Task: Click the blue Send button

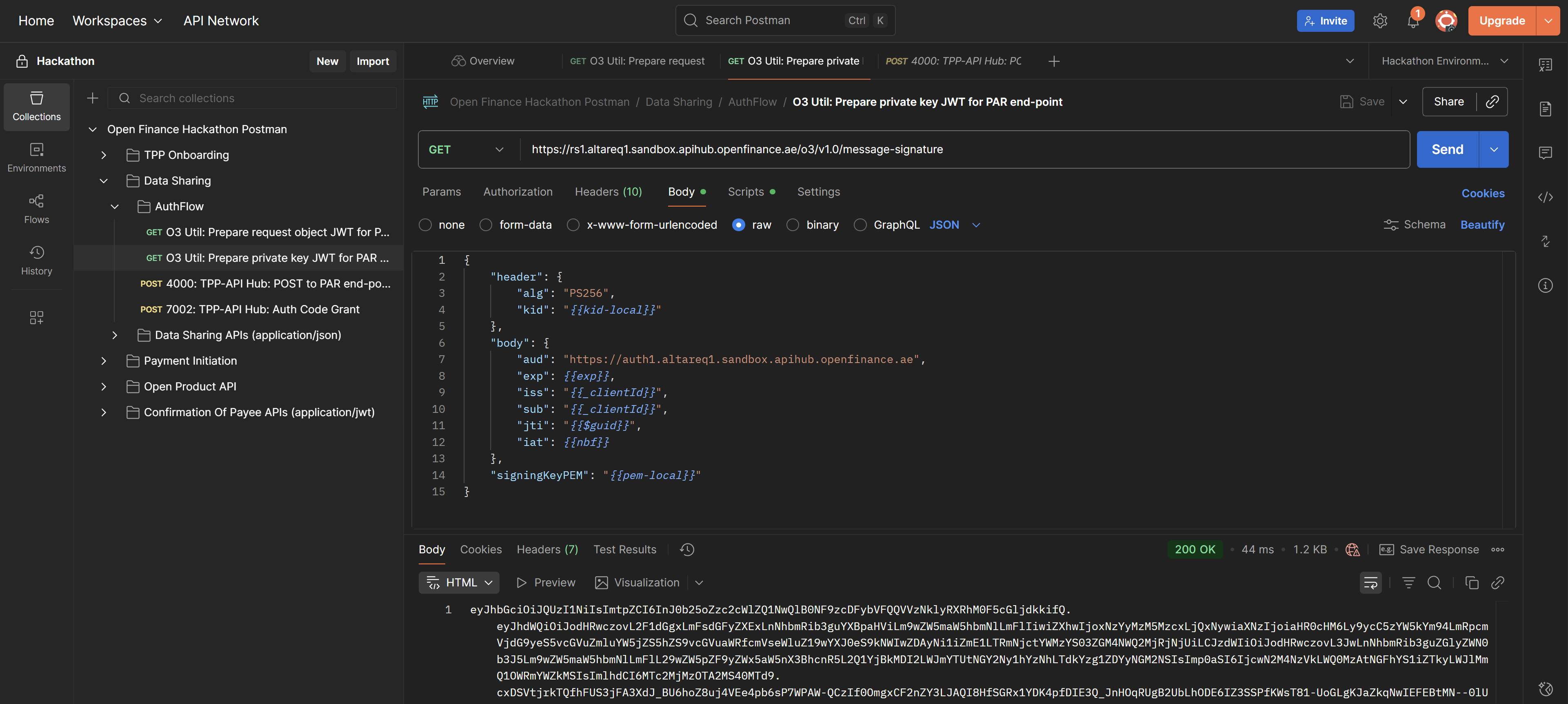Action: (x=1447, y=149)
